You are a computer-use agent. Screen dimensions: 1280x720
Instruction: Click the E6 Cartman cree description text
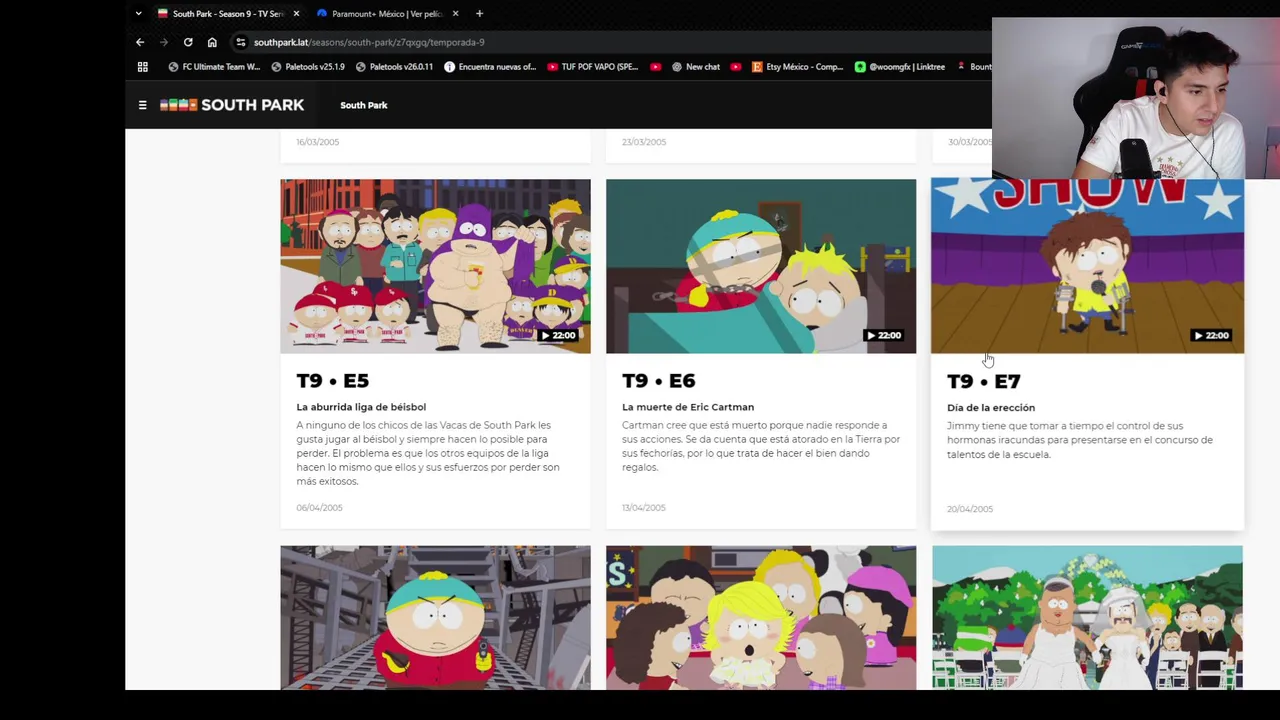tap(761, 446)
